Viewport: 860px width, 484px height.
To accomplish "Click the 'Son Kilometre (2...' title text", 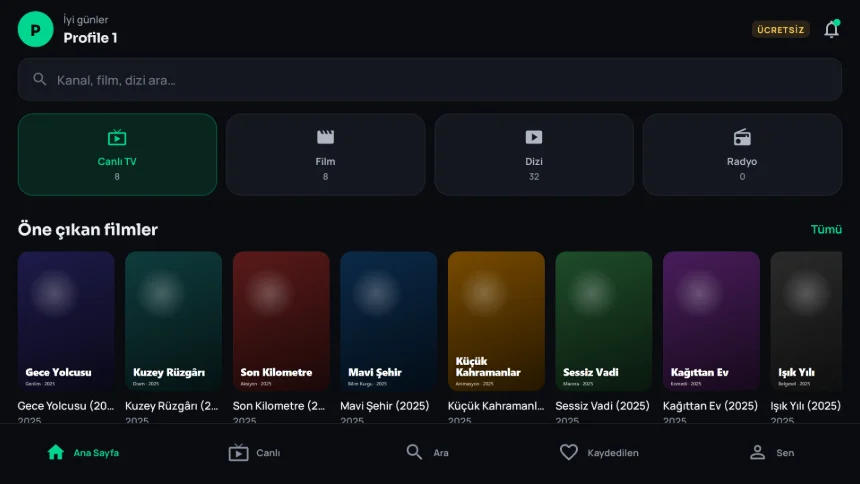I will coord(279,406).
